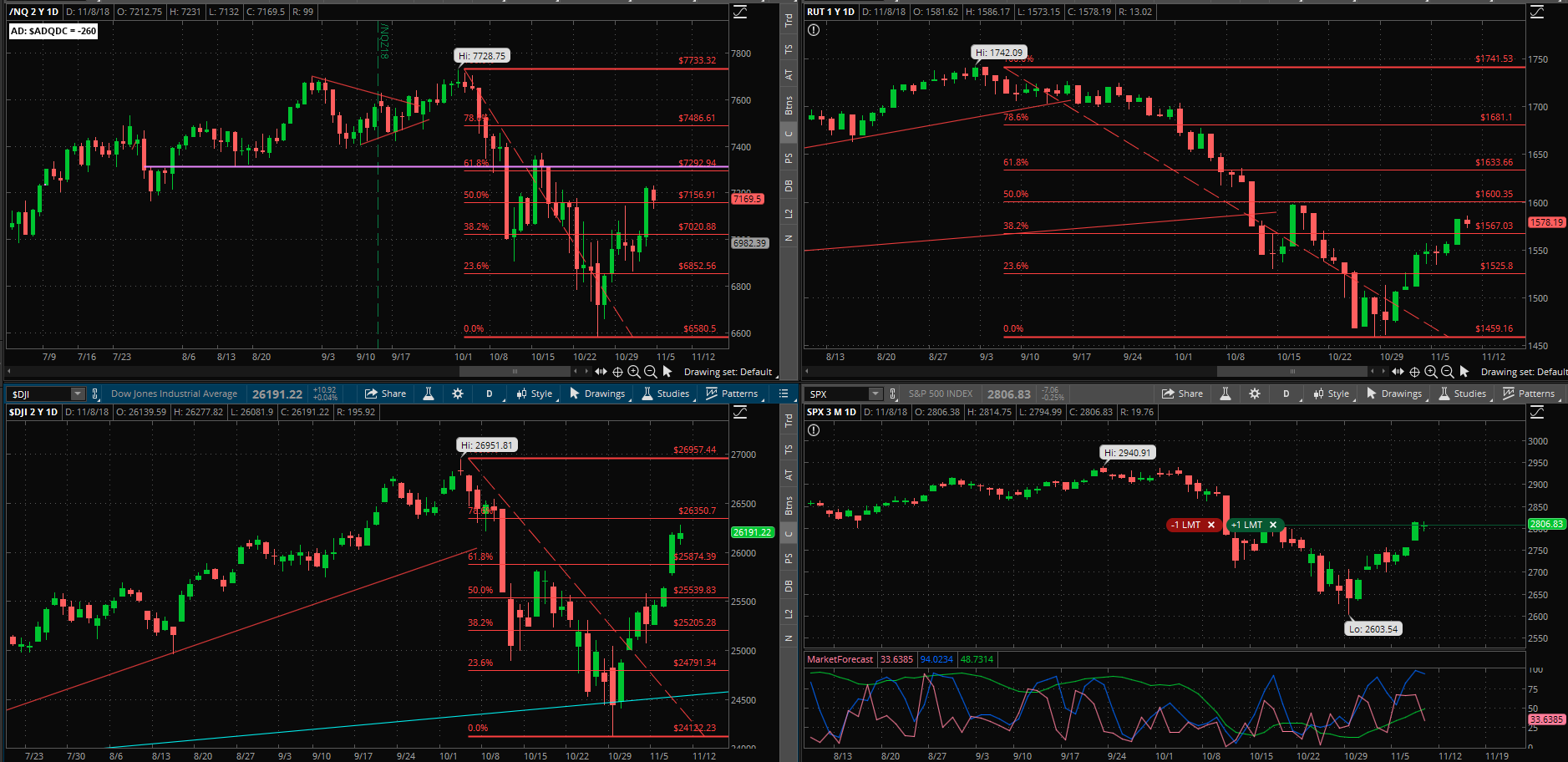This screenshot has height=762, width=1568.
Task: Open Patterns menu on SPX chart
Action: (1530, 394)
